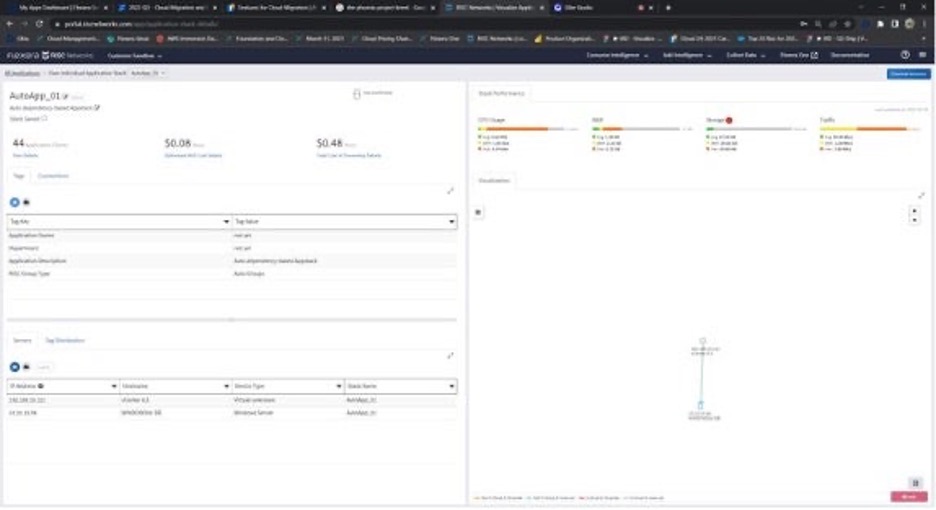Open the Device Type column filter dropdown

(338, 385)
